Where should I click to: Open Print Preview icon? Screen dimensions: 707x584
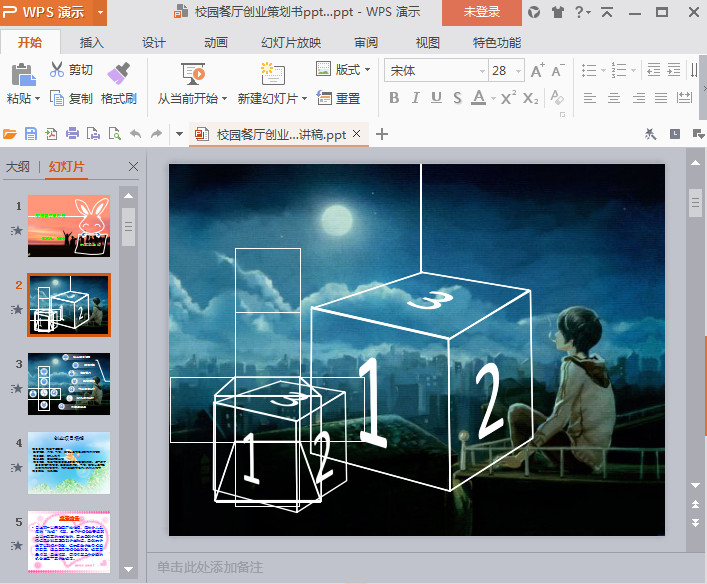tap(115, 134)
